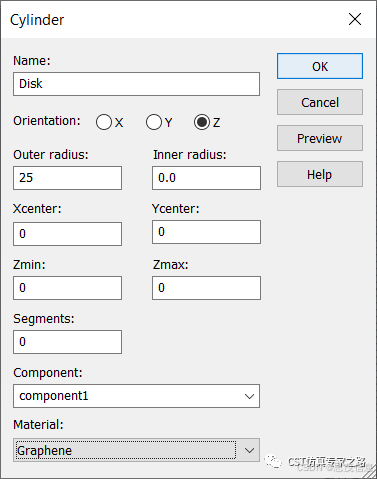
Task: Click the Name field containing Disk
Action: point(136,84)
